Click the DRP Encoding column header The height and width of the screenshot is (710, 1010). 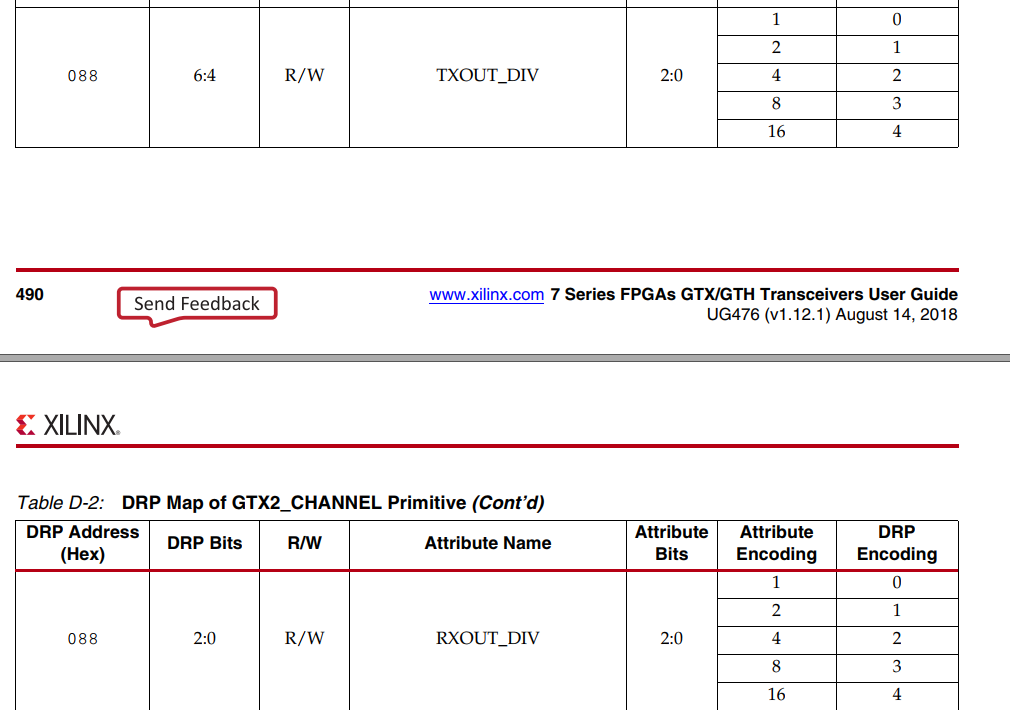[896, 544]
